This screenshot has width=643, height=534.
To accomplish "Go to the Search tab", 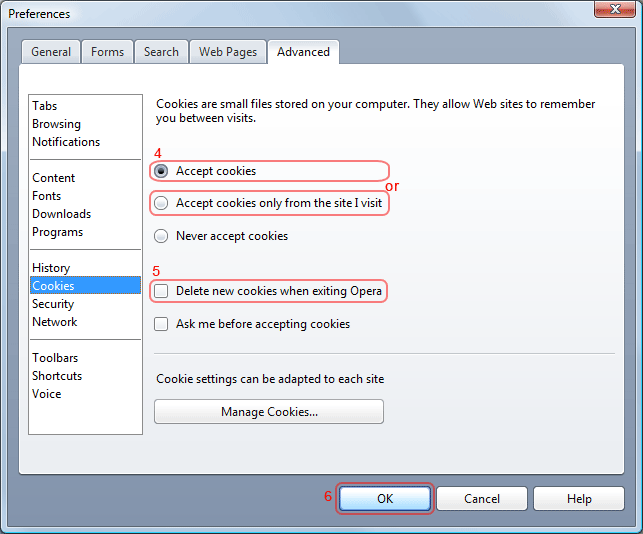I will (x=161, y=52).
